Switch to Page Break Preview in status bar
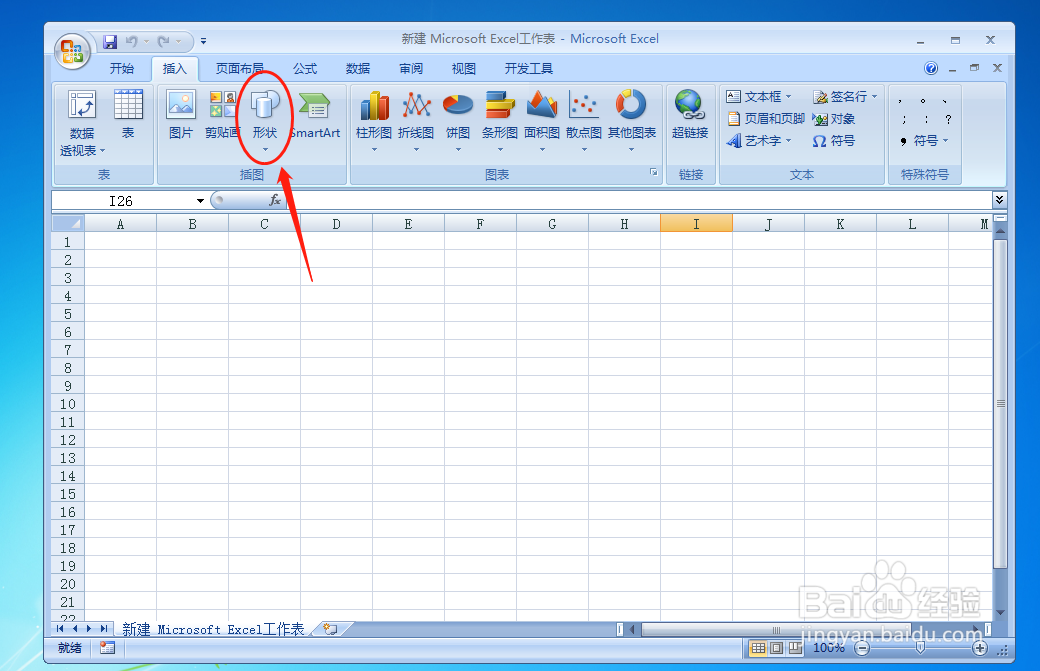Screen dimensions: 1040x671 tap(795, 648)
